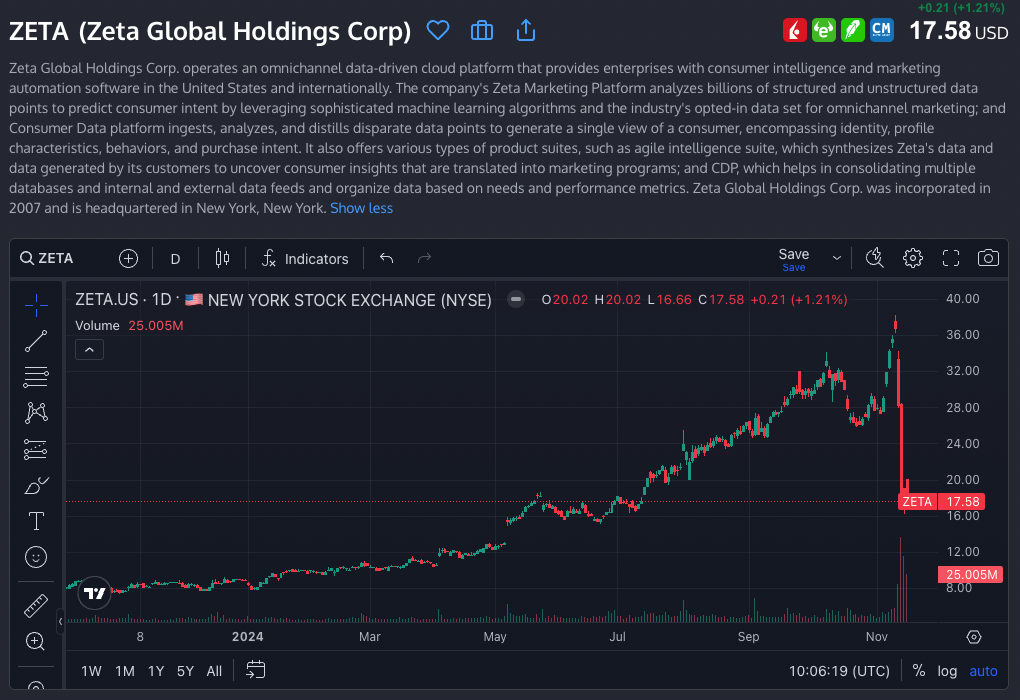Toggle auto scale mode
Viewport: 1020px width, 700px height.
tap(983, 671)
